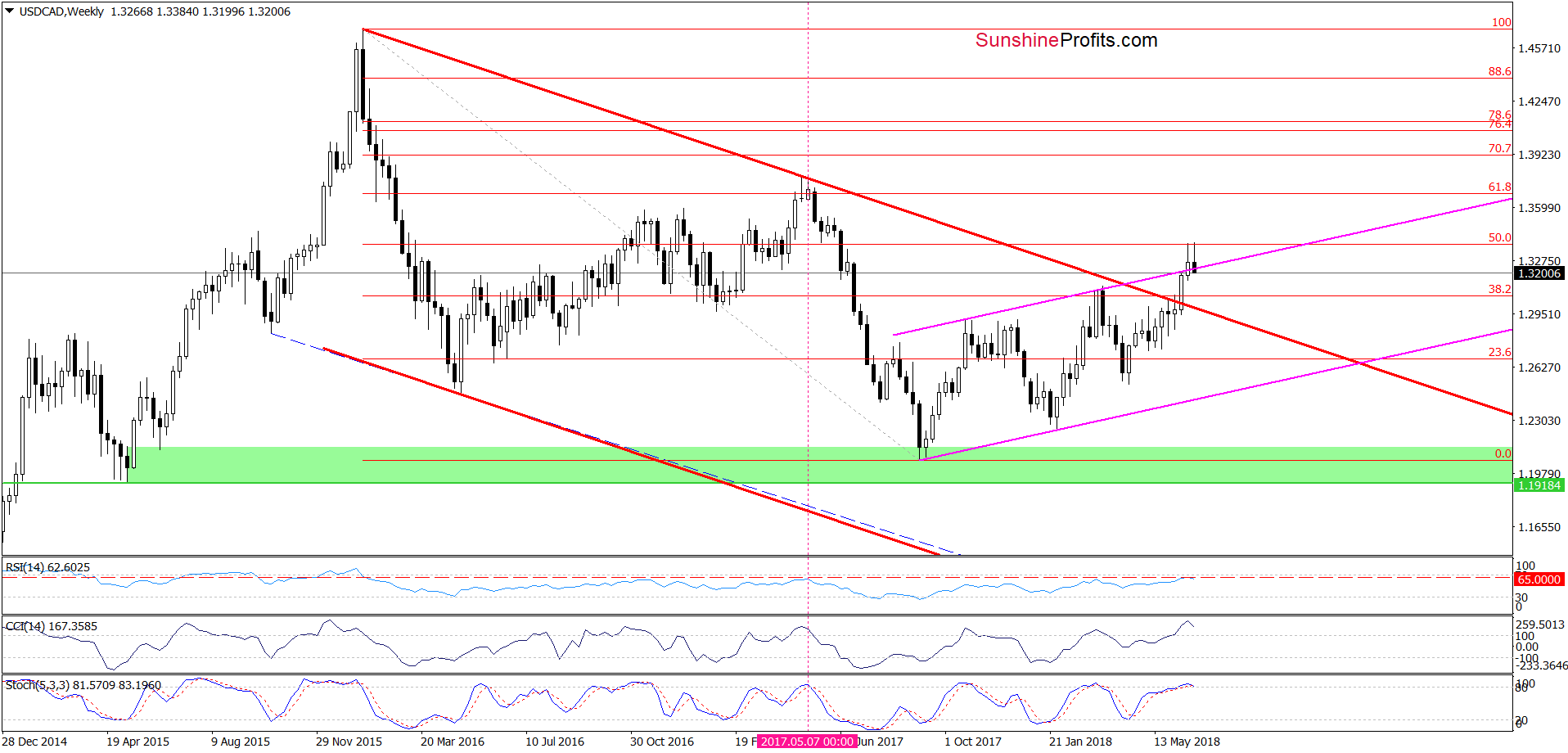Image resolution: width=1568 pixels, height=753 pixels.
Task: Select the Fibonacci 0.0 level label
Action: pos(1503,453)
